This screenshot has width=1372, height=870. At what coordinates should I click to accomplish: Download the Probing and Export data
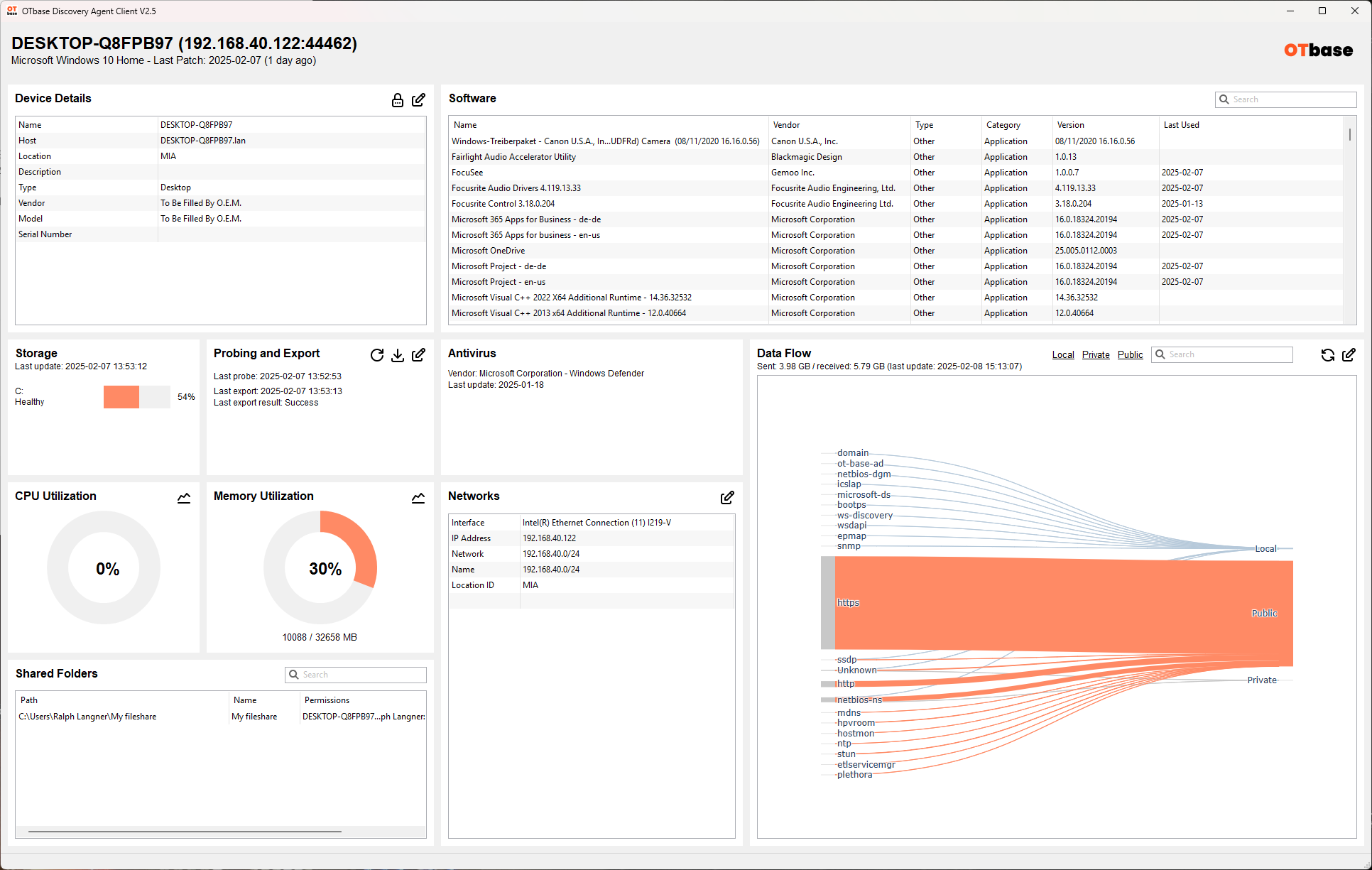click(x=398, y=355)
